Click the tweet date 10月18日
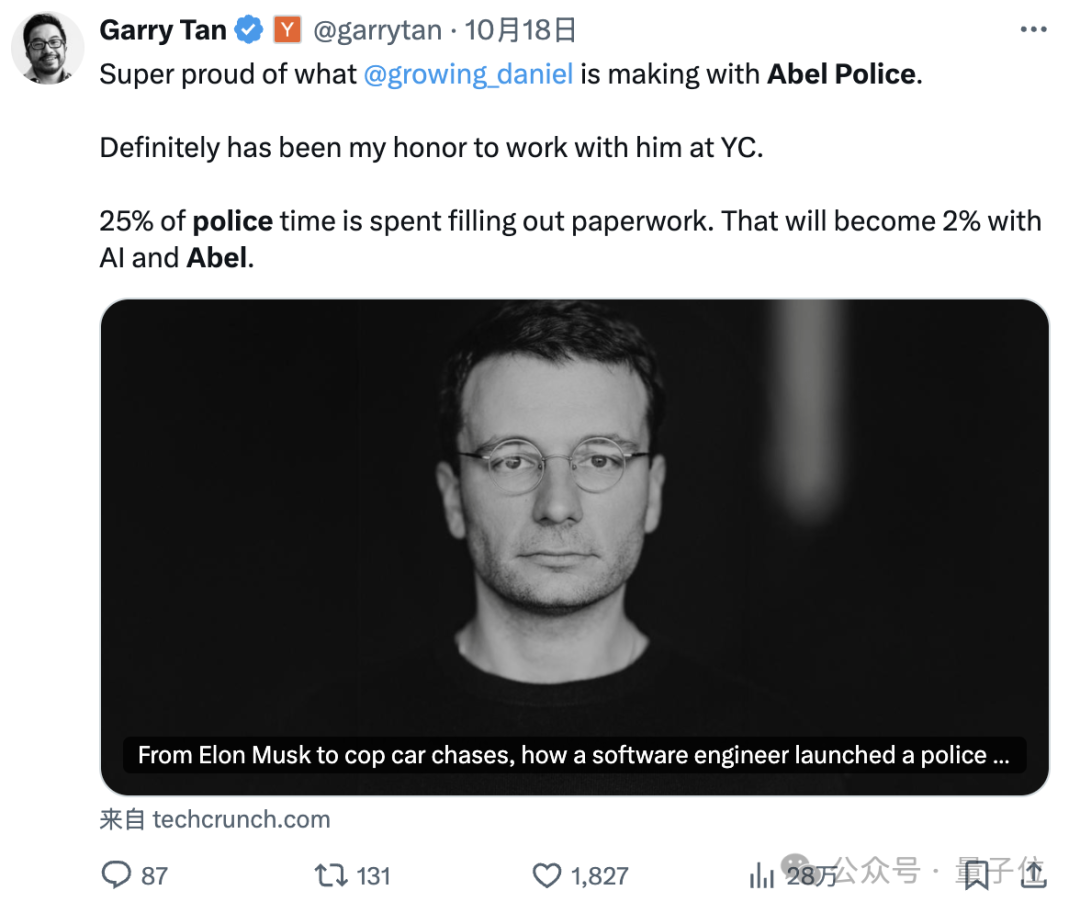 [x=518, y=29]
